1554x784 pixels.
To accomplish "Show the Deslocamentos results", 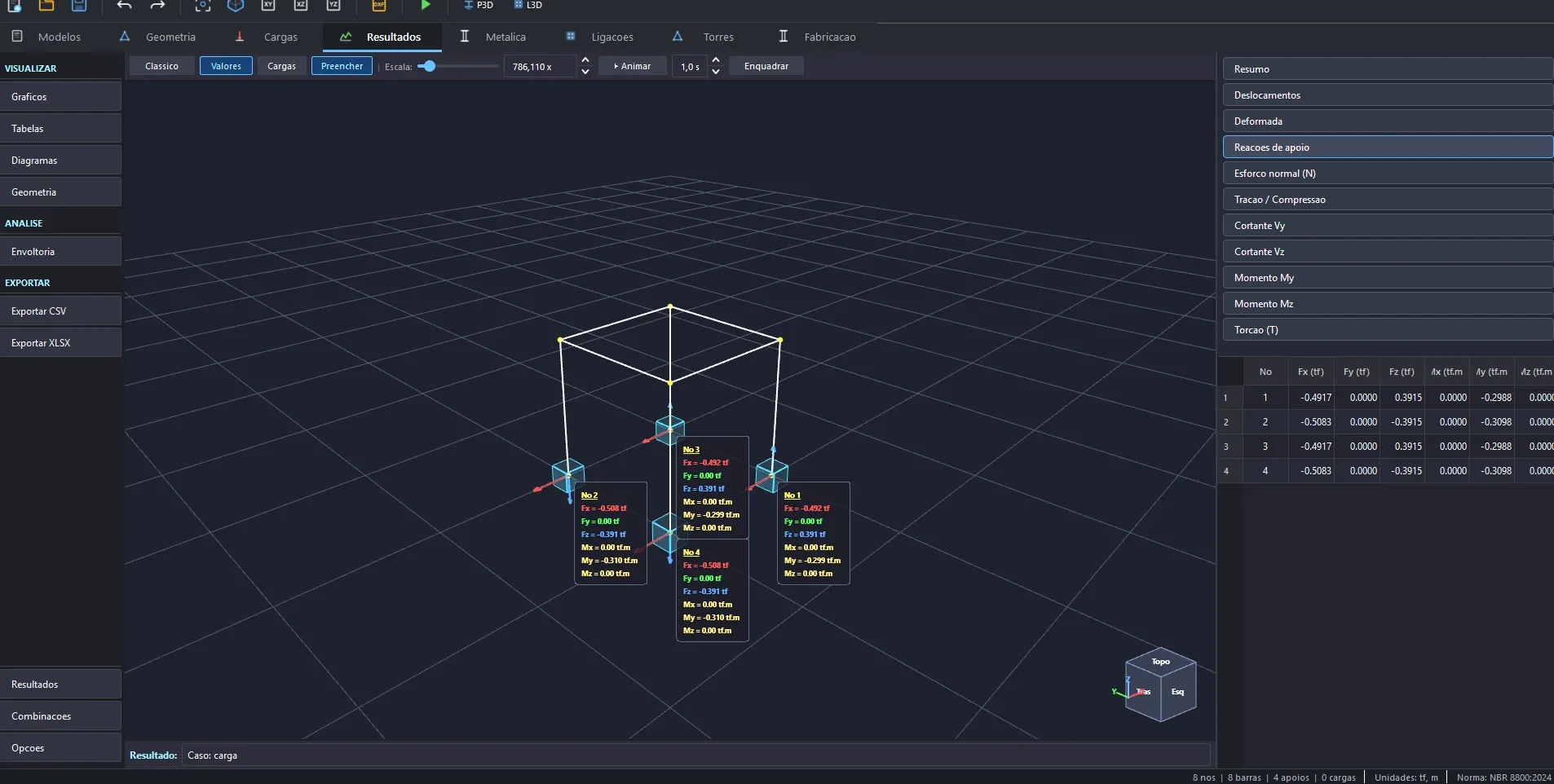I will pos(1388,95).
